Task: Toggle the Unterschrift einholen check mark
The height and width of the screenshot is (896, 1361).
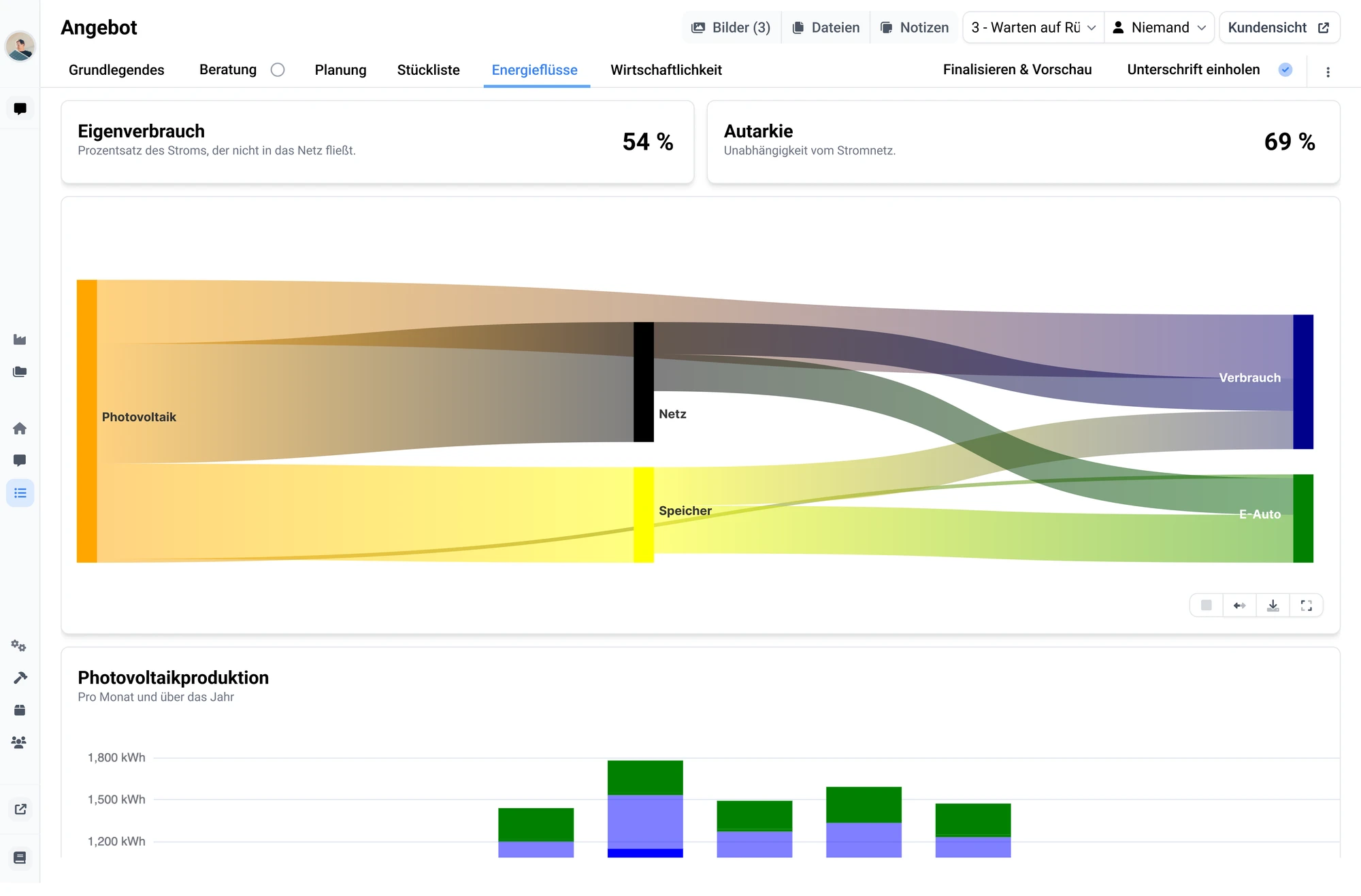Action: 1285,69
